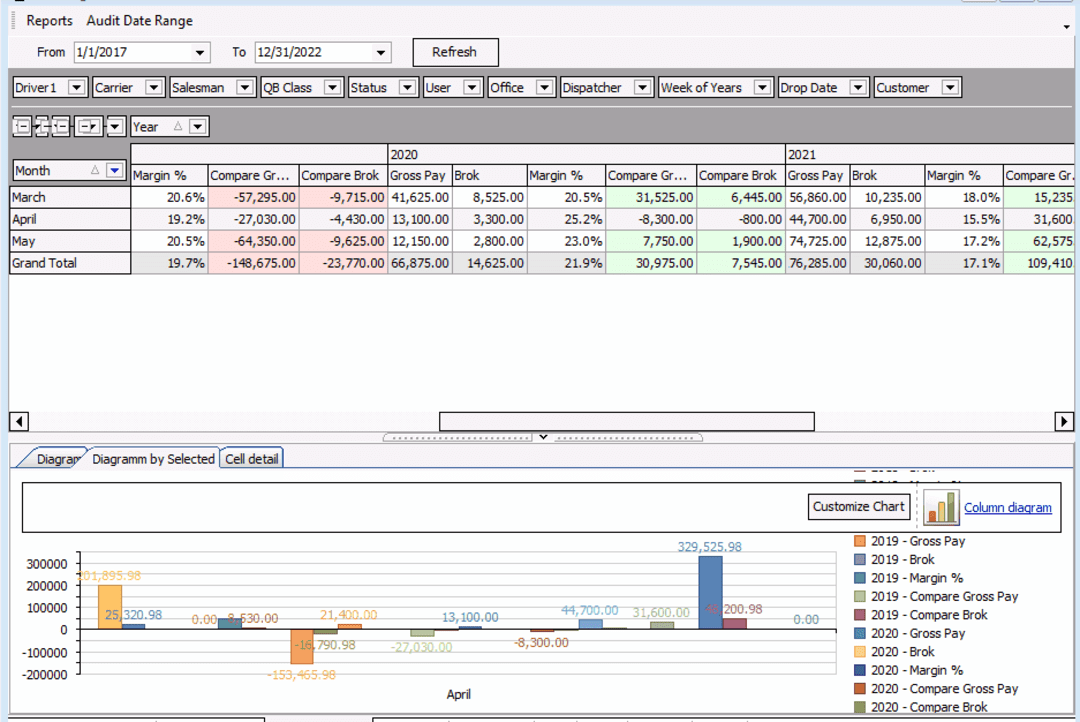The height and width of the screenshot is (722, 1080).
Task: Click the expand-columns arrow icon in pivot toolbar
Action: click(x=88, y=126)
